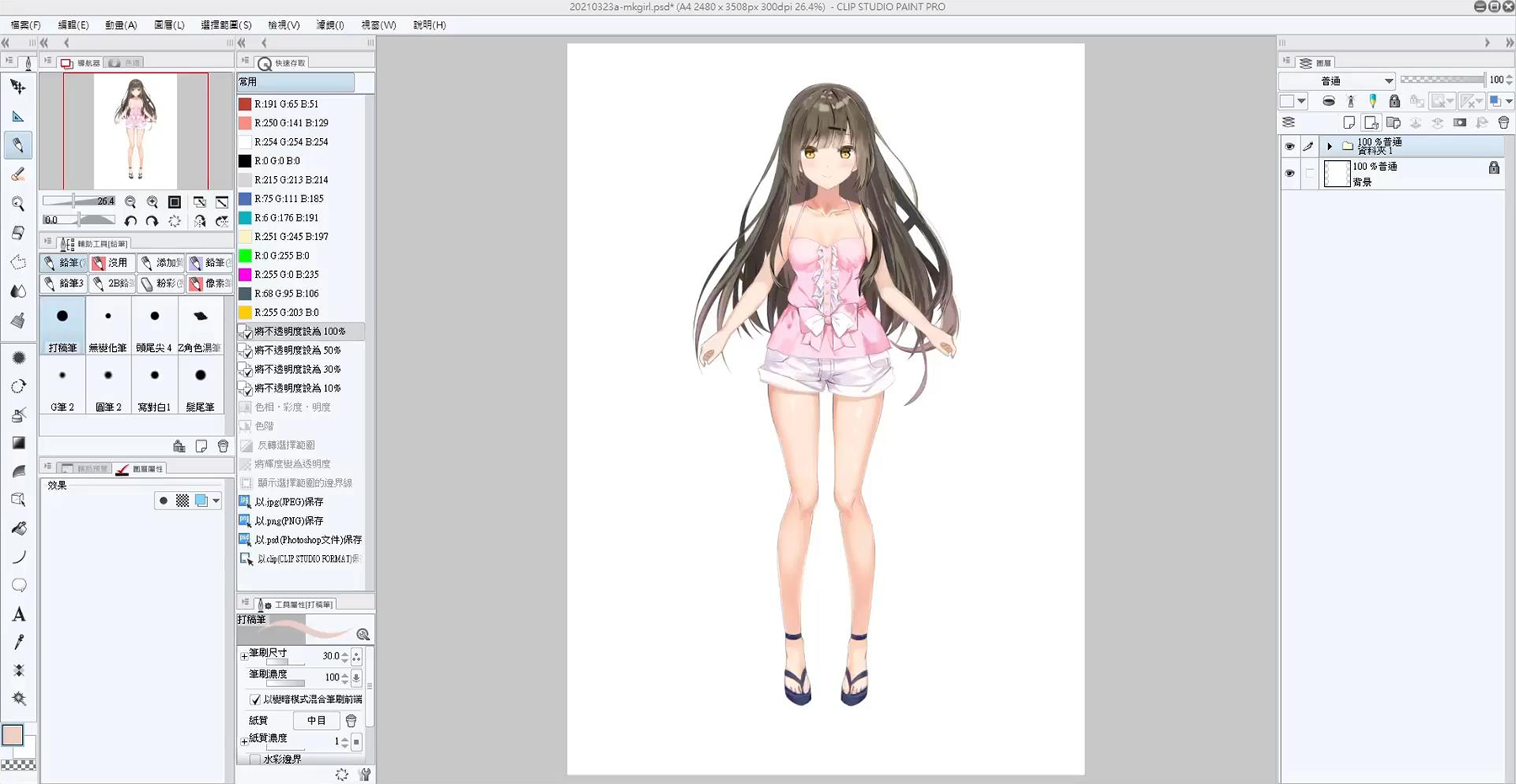Open layer color effect dropdown arrow
Image resolution: width=1516 pixels, height=784 pixels.
1509,101
